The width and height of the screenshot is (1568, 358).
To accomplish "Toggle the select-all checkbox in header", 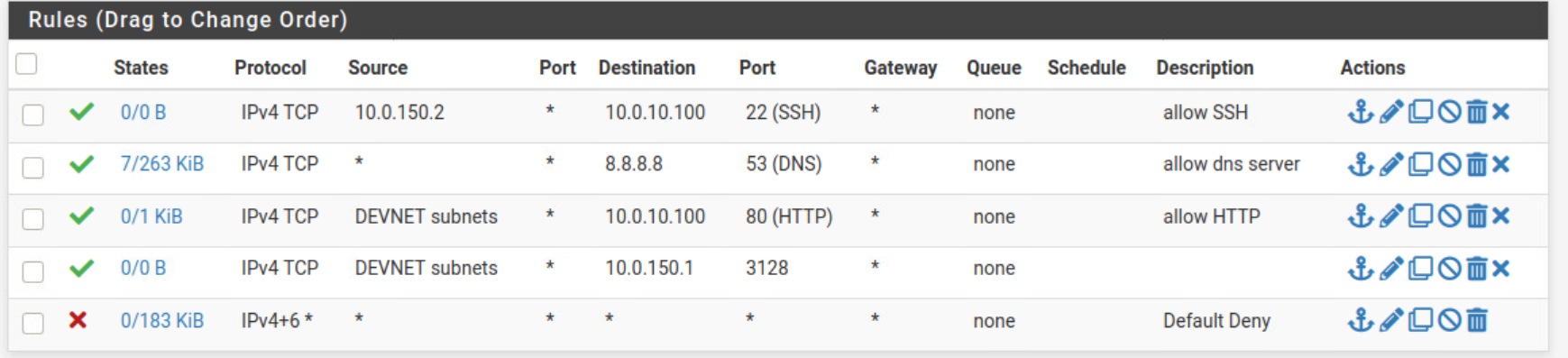I will (27, 64).
